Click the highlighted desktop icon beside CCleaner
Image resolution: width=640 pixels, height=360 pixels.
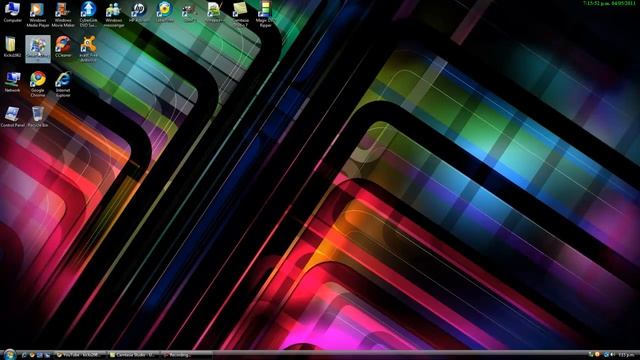(38, 49)
